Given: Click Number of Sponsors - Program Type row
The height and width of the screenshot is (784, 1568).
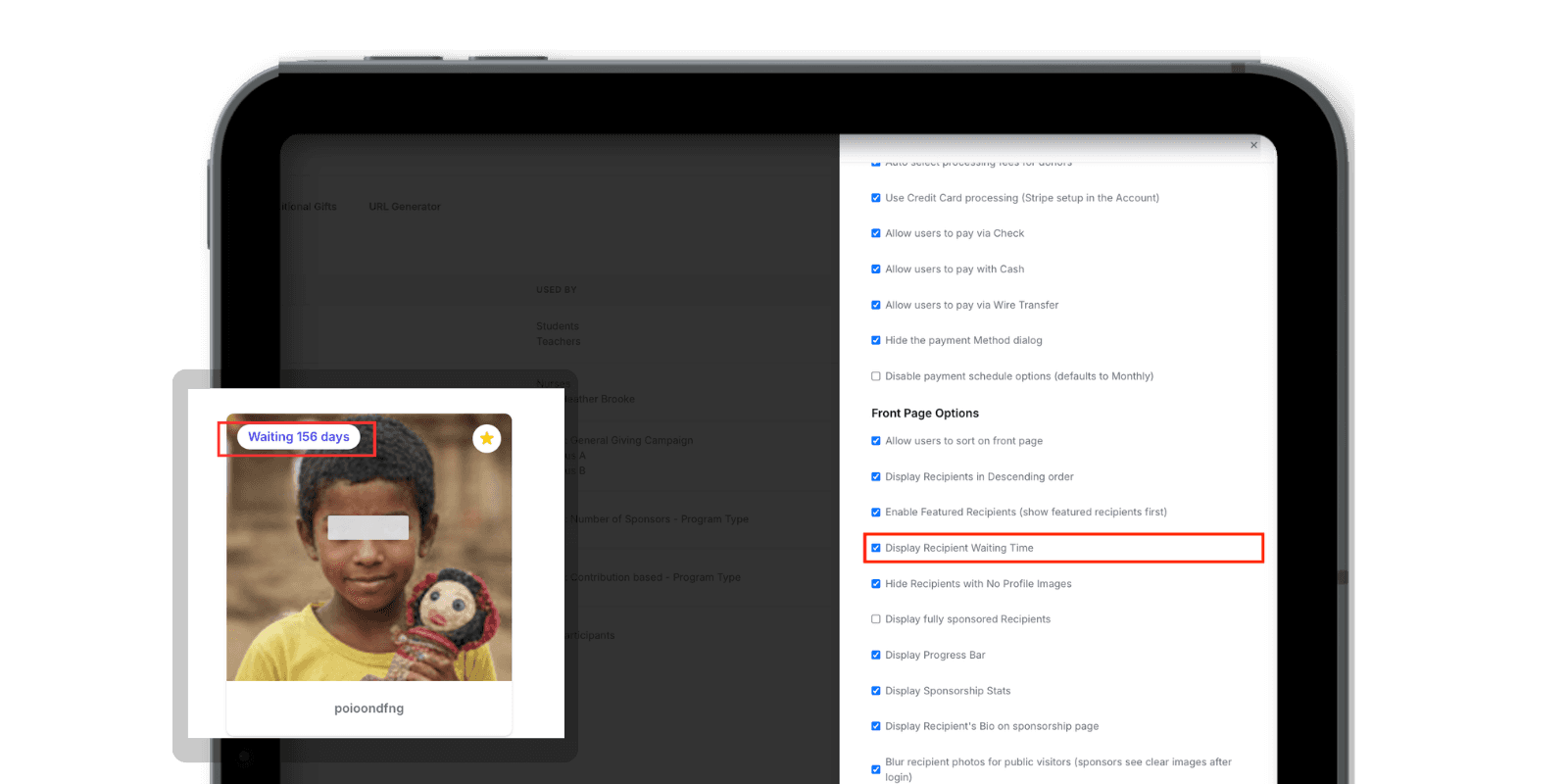Looking at the screenshot, I should coord(660,519).
